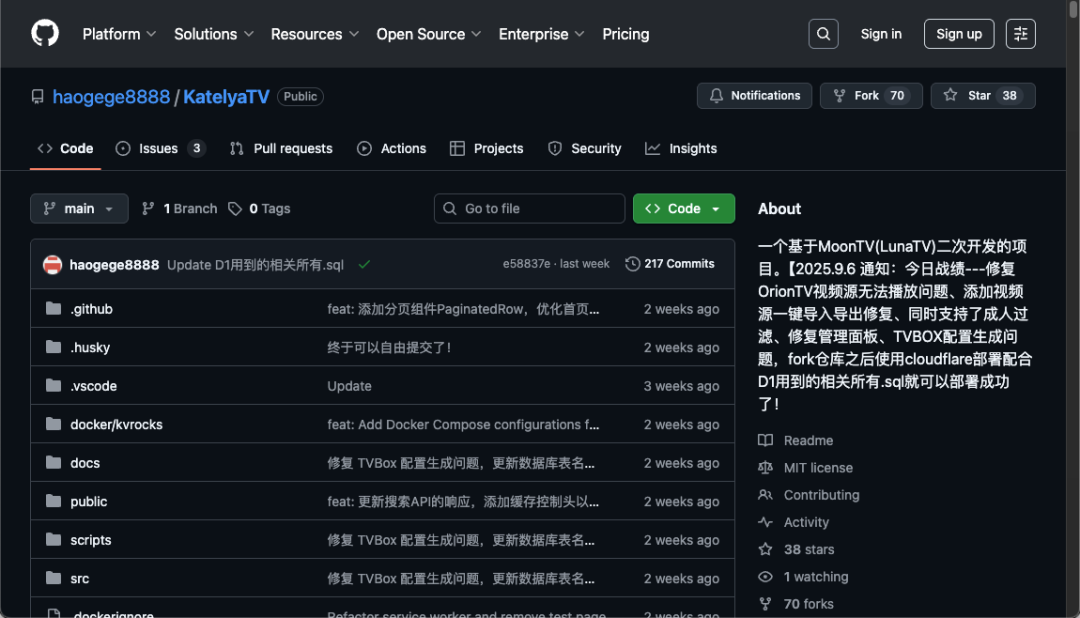
Task: Open the main branch dropdown
Action: tap(79, 208)
